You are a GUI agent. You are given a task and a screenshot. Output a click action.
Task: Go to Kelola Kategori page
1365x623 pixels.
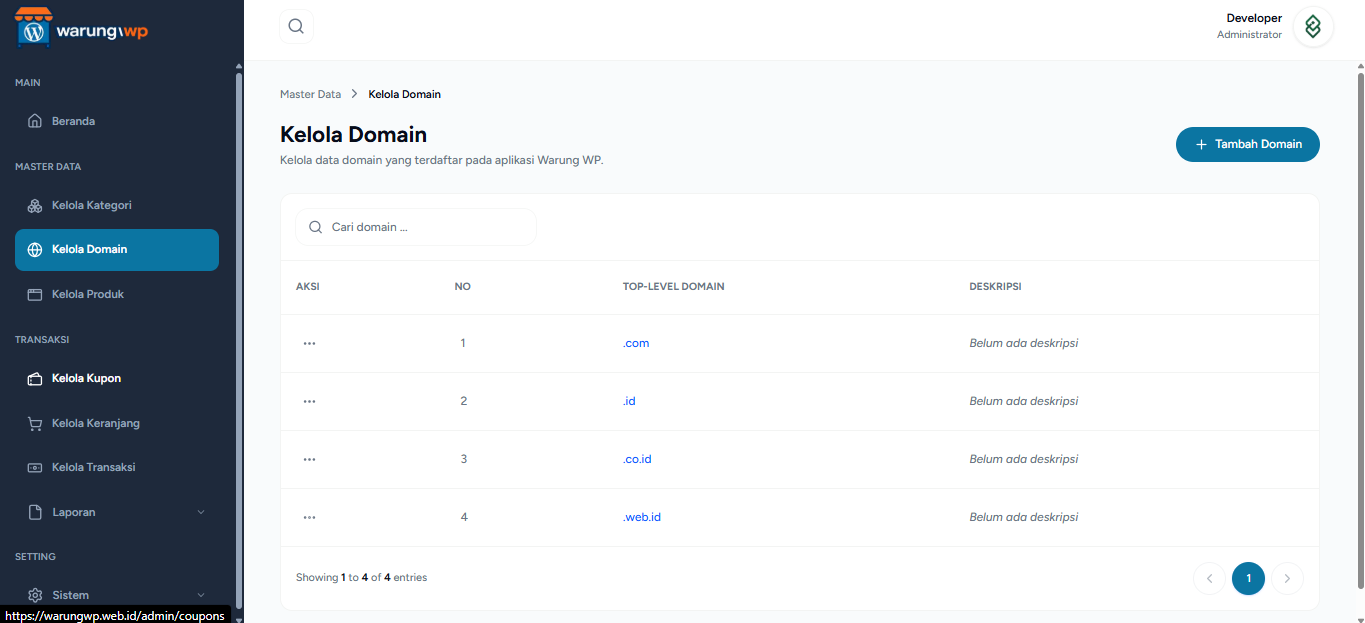pos(91,205)
